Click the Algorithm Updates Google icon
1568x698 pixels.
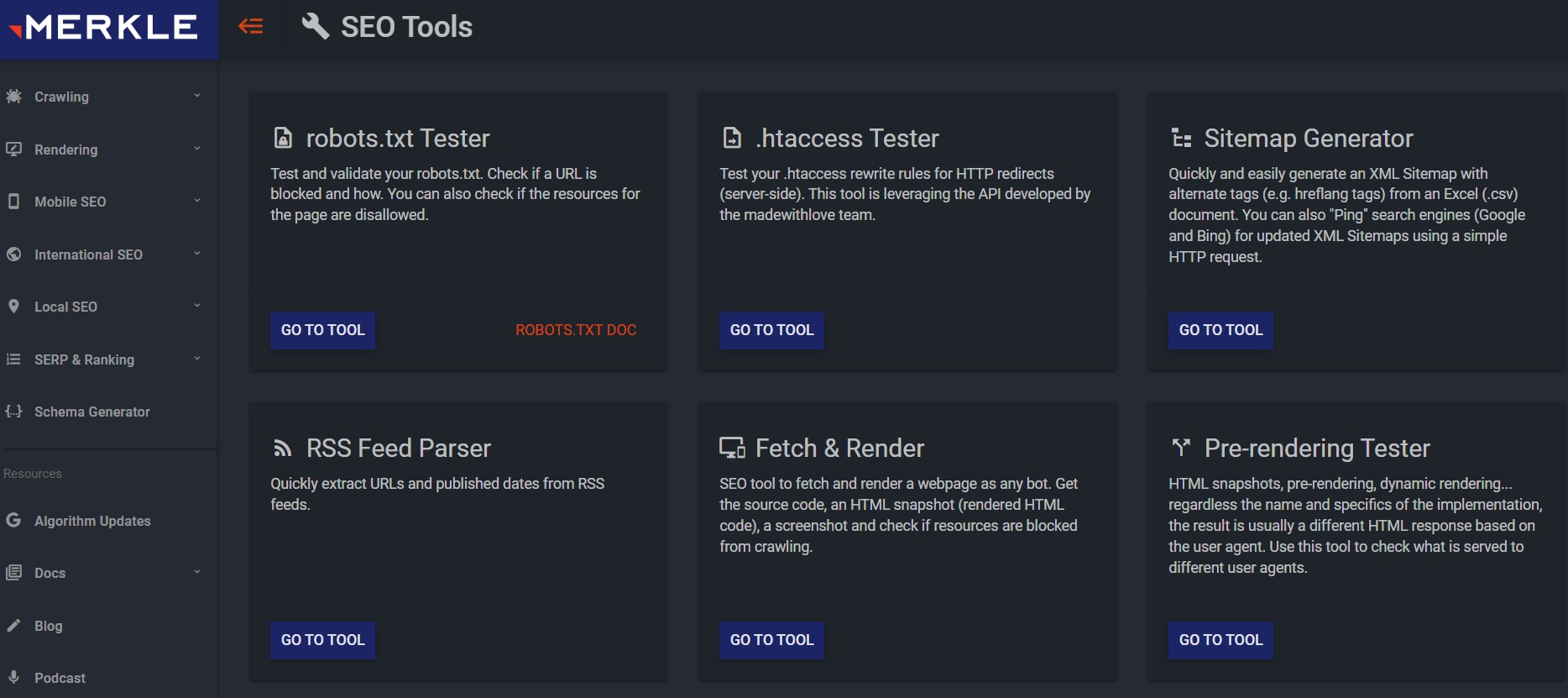[x=13, y=520]
